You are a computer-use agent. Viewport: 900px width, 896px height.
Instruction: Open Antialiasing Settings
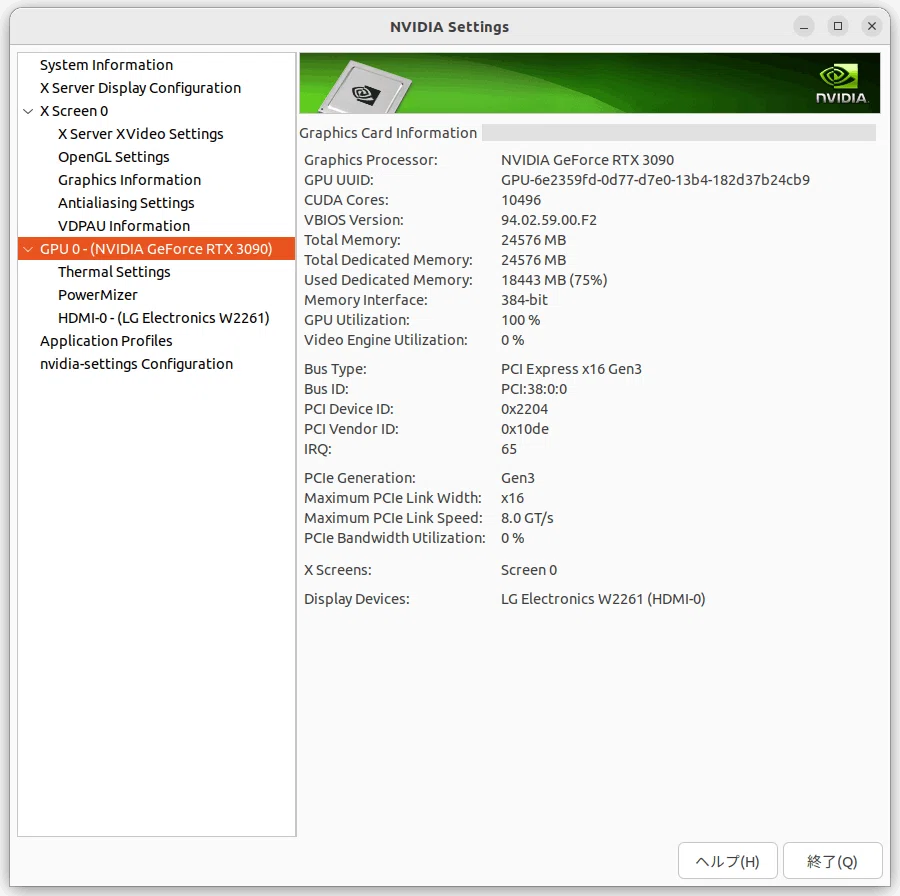pos(126,203)
